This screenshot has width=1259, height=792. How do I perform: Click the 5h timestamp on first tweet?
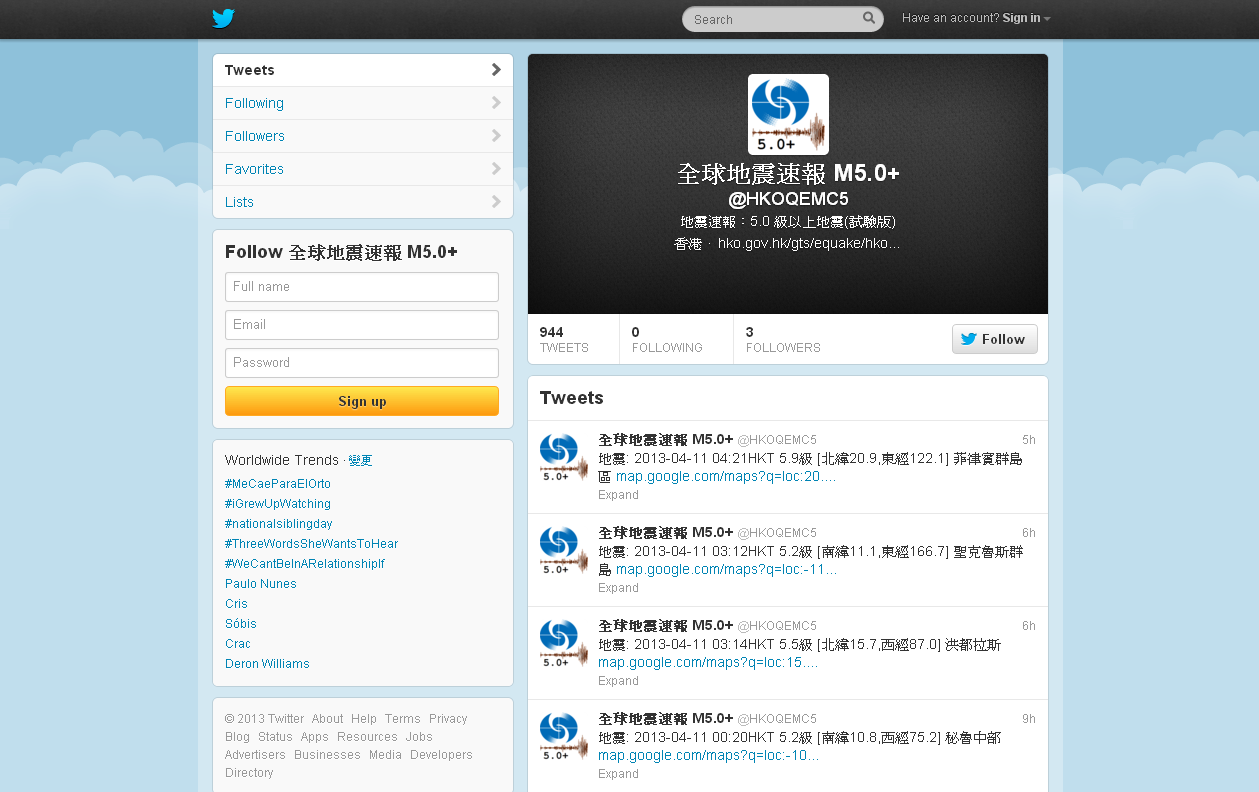click(x=1028, y=440)
